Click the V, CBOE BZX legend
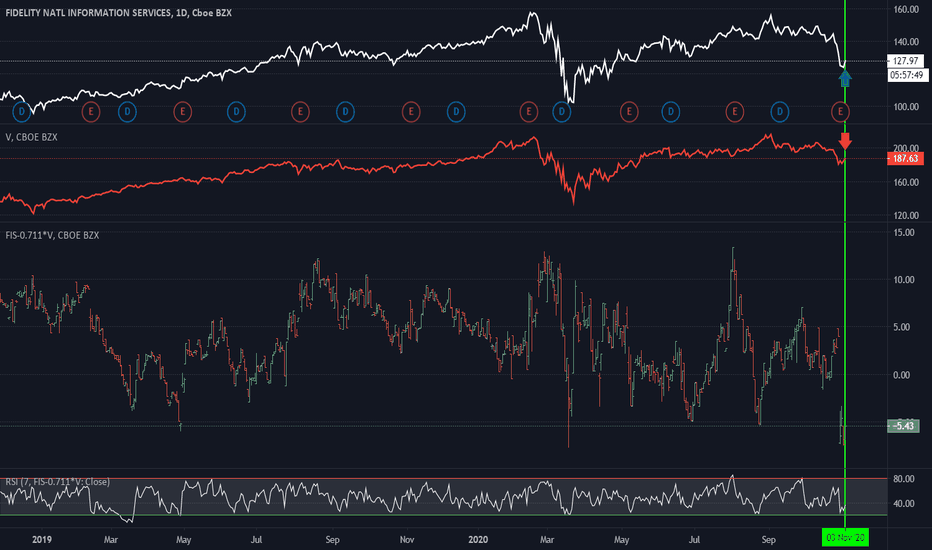The image size is (932, 550). pyautogui.click(x=32, y=137)
